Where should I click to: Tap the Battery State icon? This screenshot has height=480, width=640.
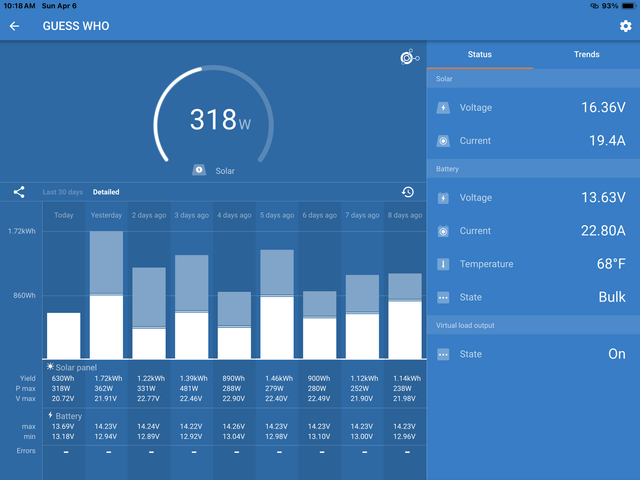[x=443, y=297]
